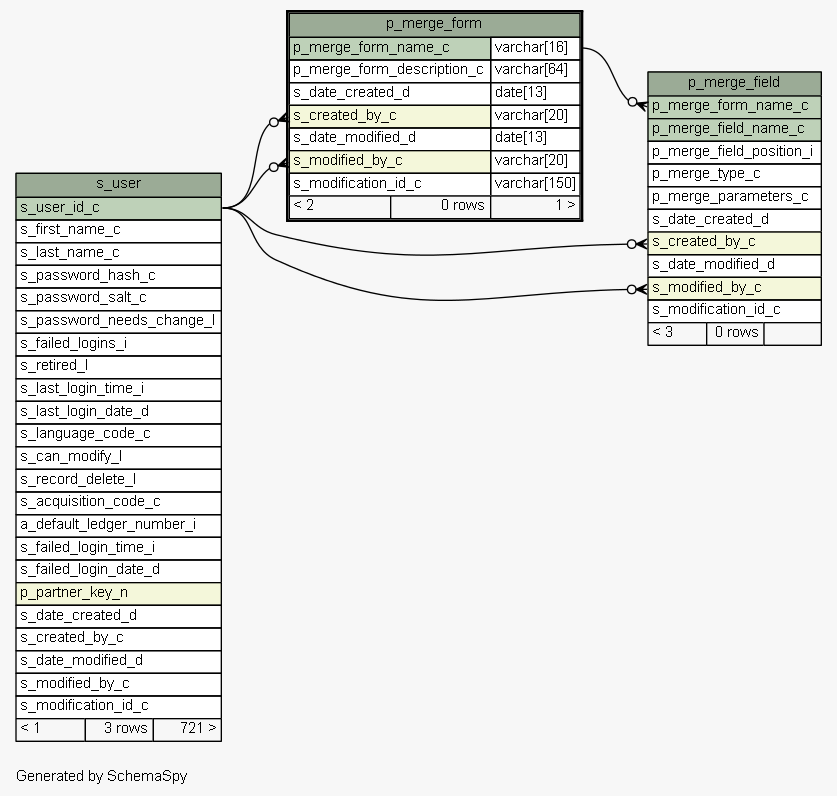
Task: Click the '< 3' parents count in p_merge_field
Action: tap(677, 332)
